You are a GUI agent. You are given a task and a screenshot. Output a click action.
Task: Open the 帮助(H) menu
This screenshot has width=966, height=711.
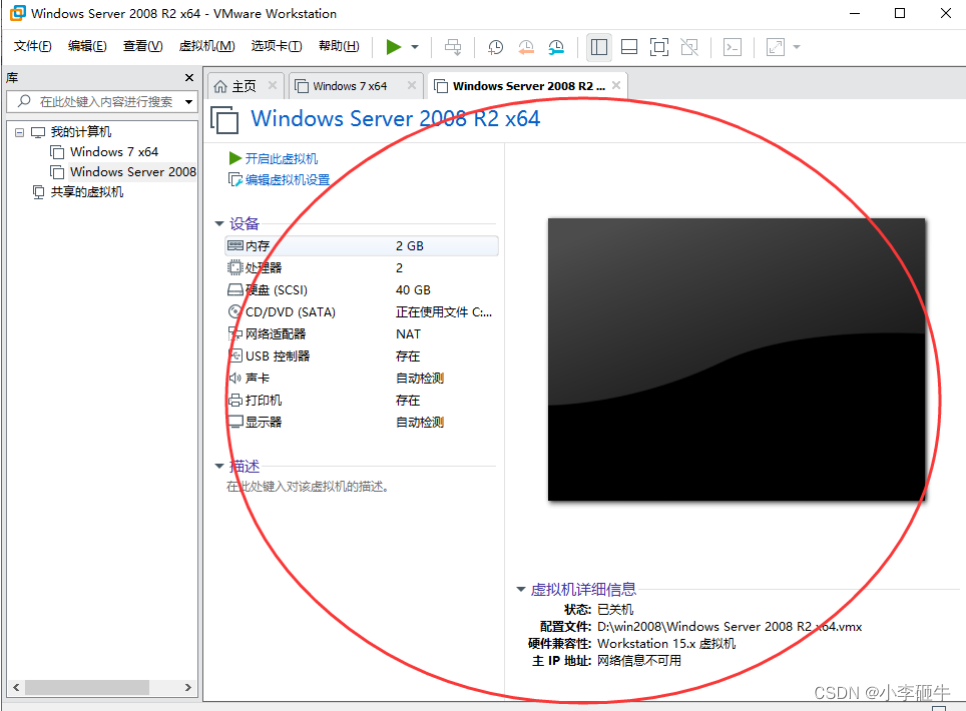[338, 46]
